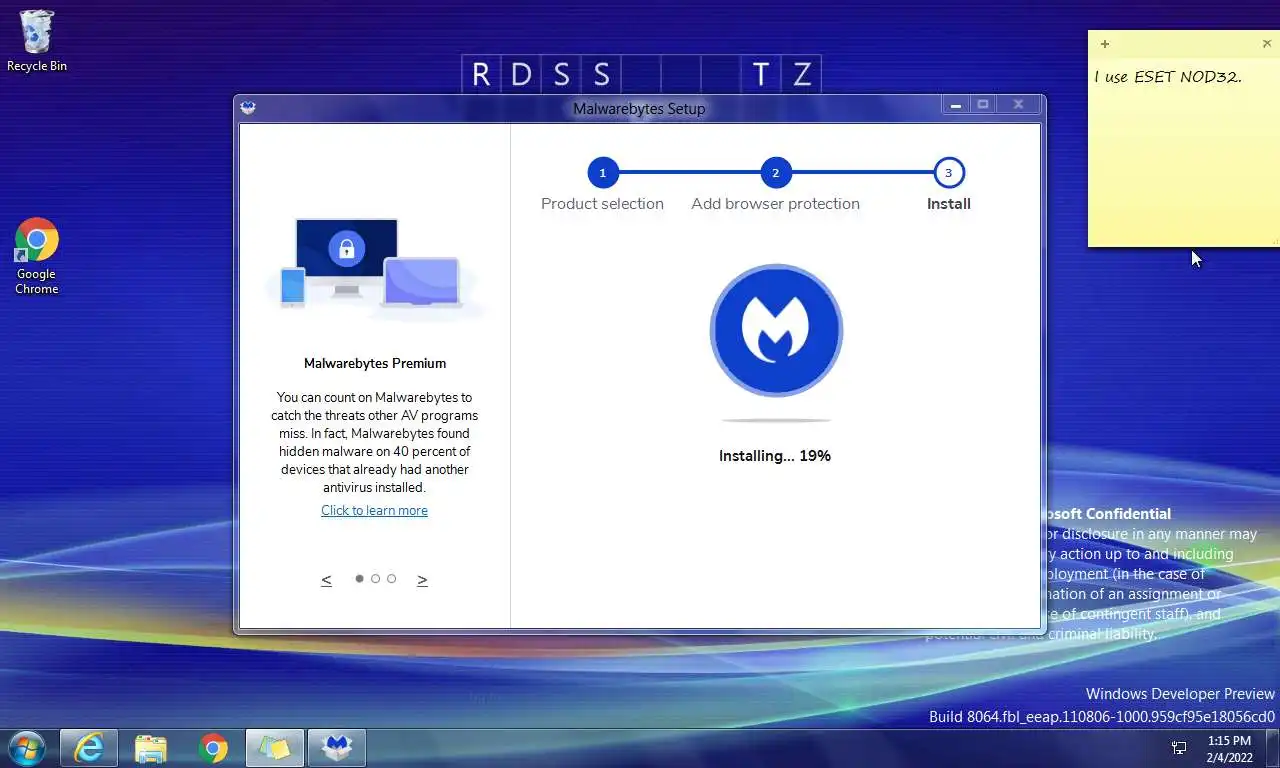Launch Google Chrome from desktop shortcut
The image size is (1280, 768).
37,256
